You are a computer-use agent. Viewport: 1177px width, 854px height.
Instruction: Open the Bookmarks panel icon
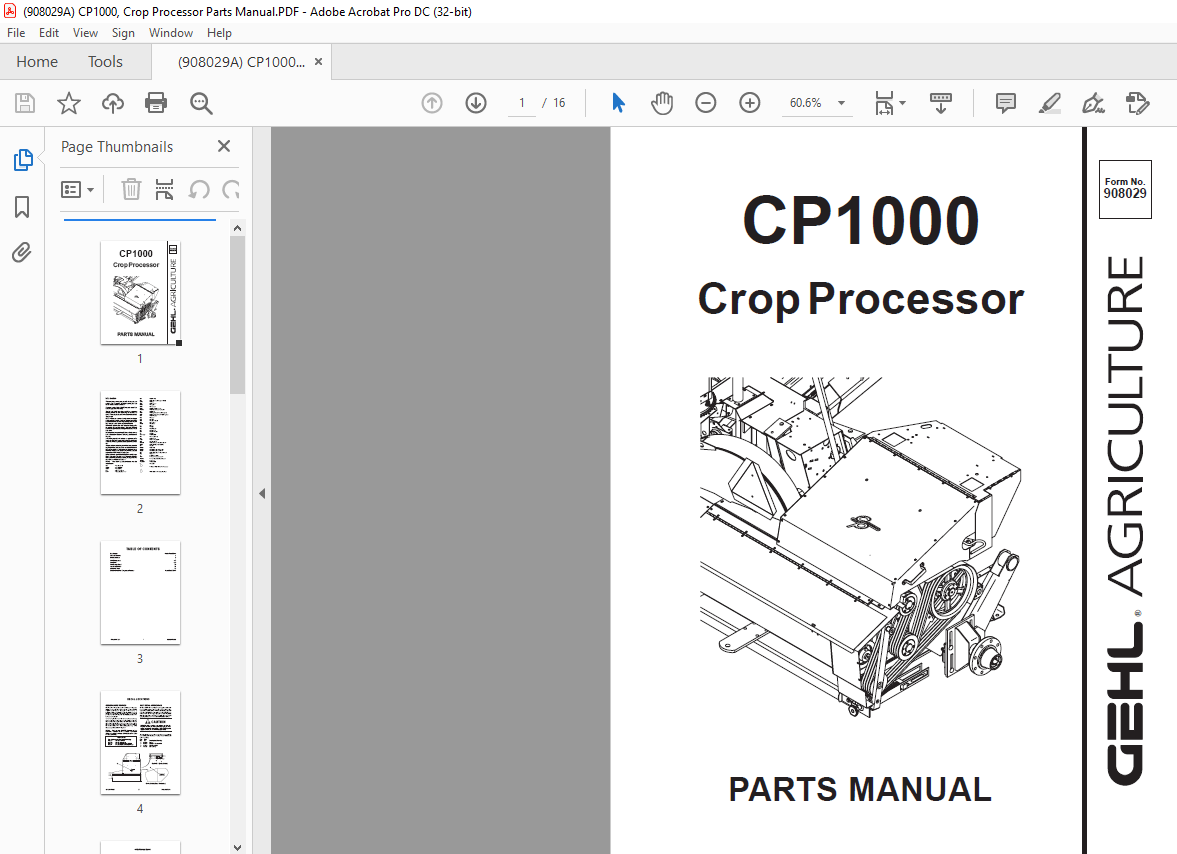[x=23, y=206]
